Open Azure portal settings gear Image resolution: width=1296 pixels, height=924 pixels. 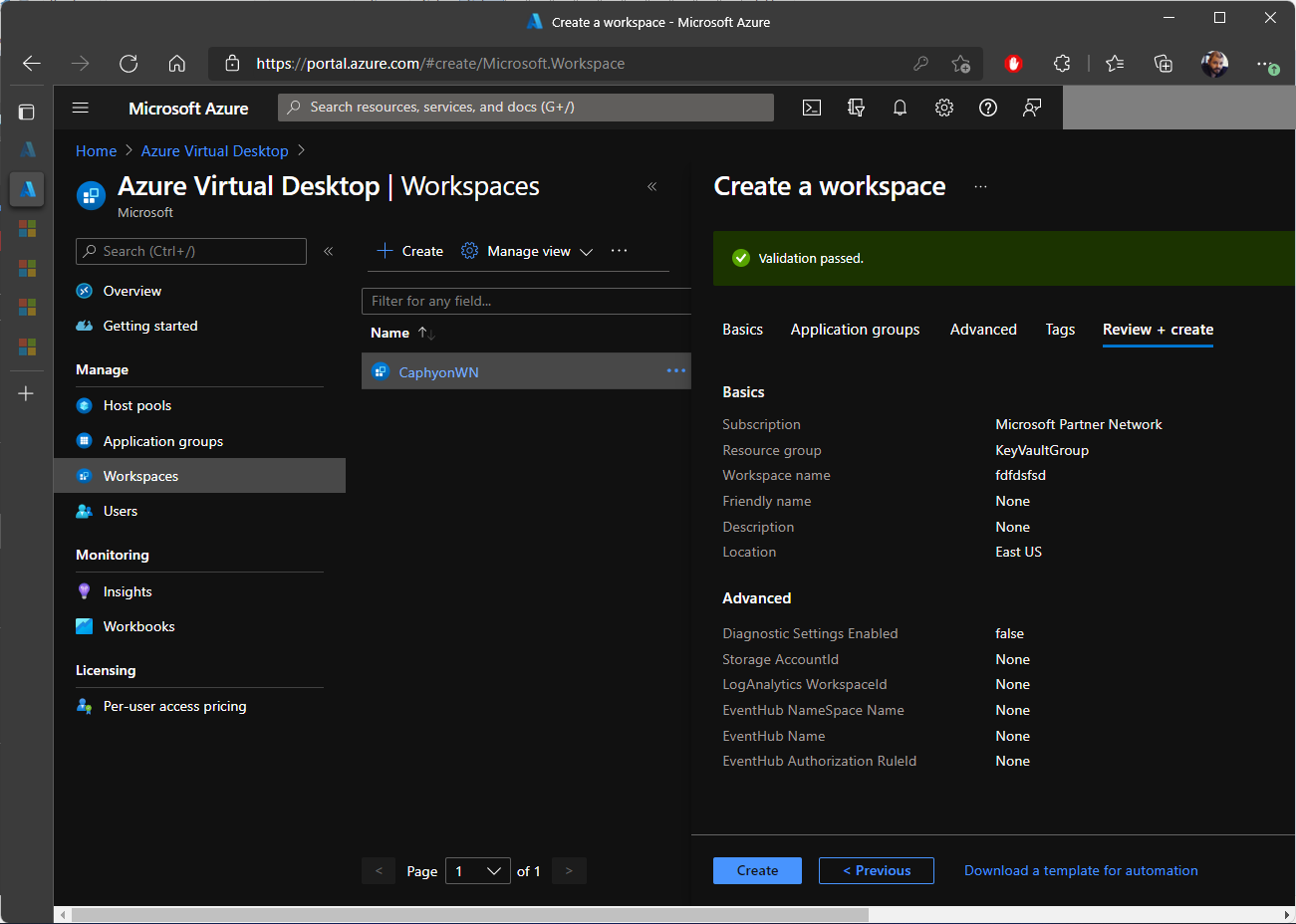coord(944,108)
